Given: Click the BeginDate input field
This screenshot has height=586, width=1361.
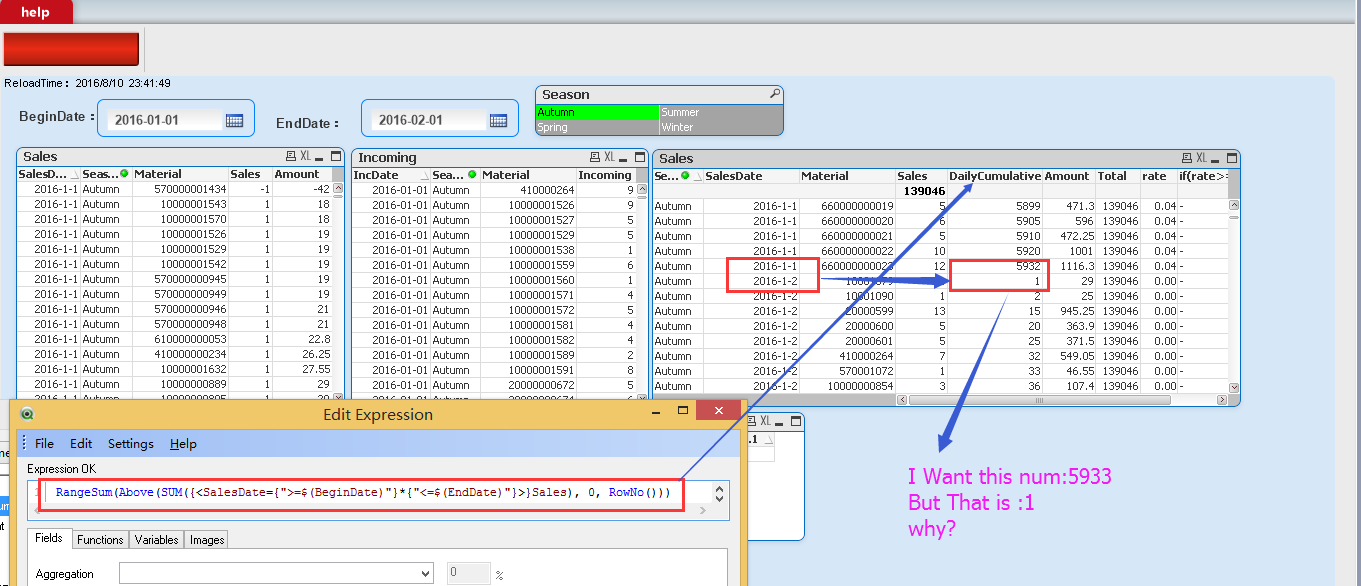Looking at the screenshot, I should click(165, 120).
